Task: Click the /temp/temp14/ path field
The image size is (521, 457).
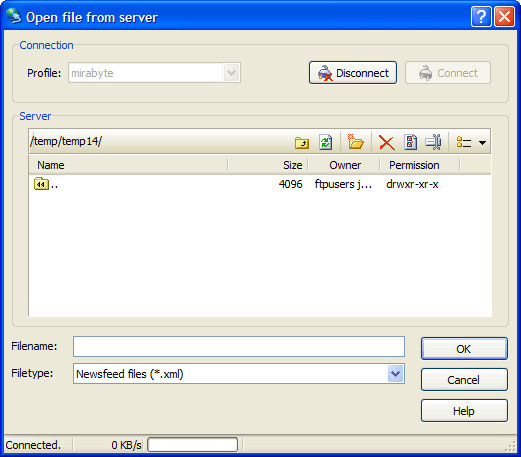Action: pos(160,141)
